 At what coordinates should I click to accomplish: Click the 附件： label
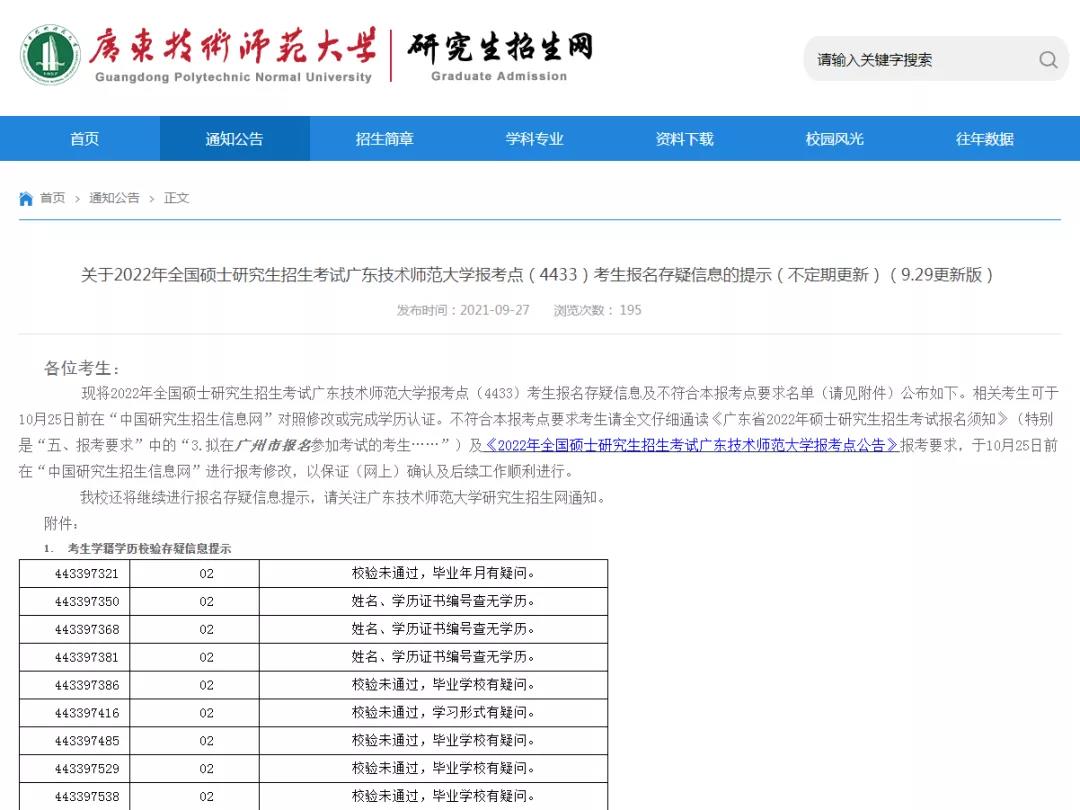(61, 523)
